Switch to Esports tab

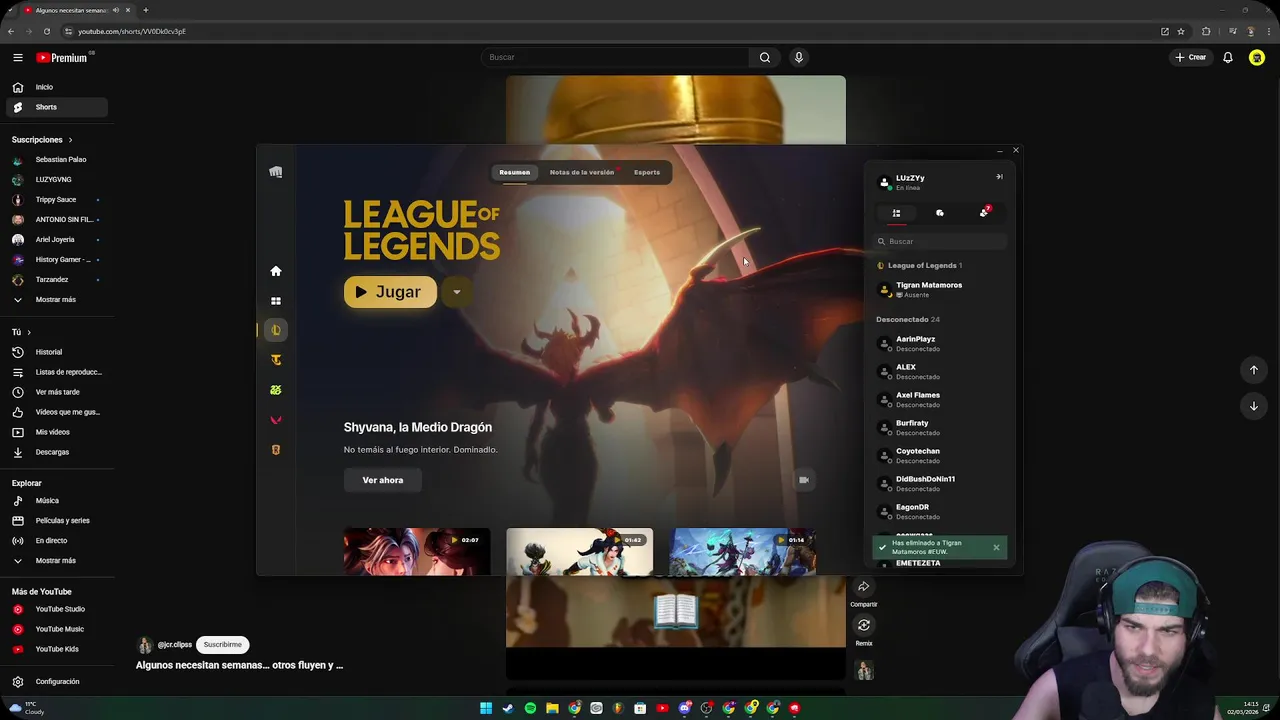coord(647,172)
